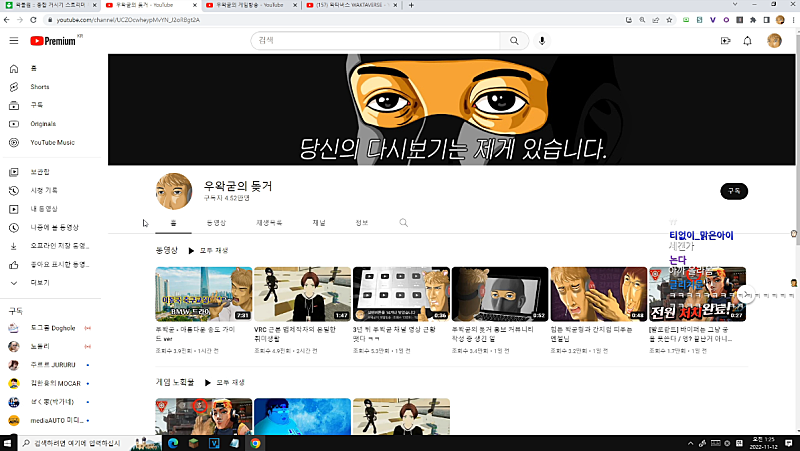
Task: Go to Shorts in the sidebar
Action: click(39, 87)
